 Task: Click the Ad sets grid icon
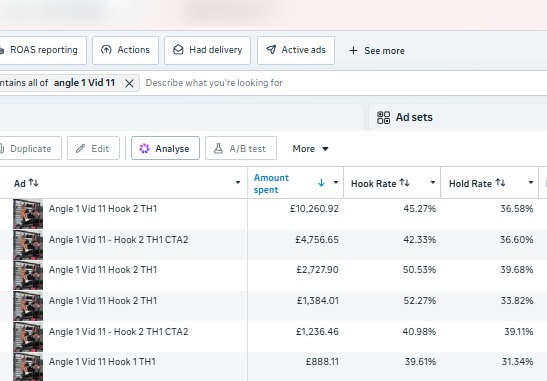[383, 118]
